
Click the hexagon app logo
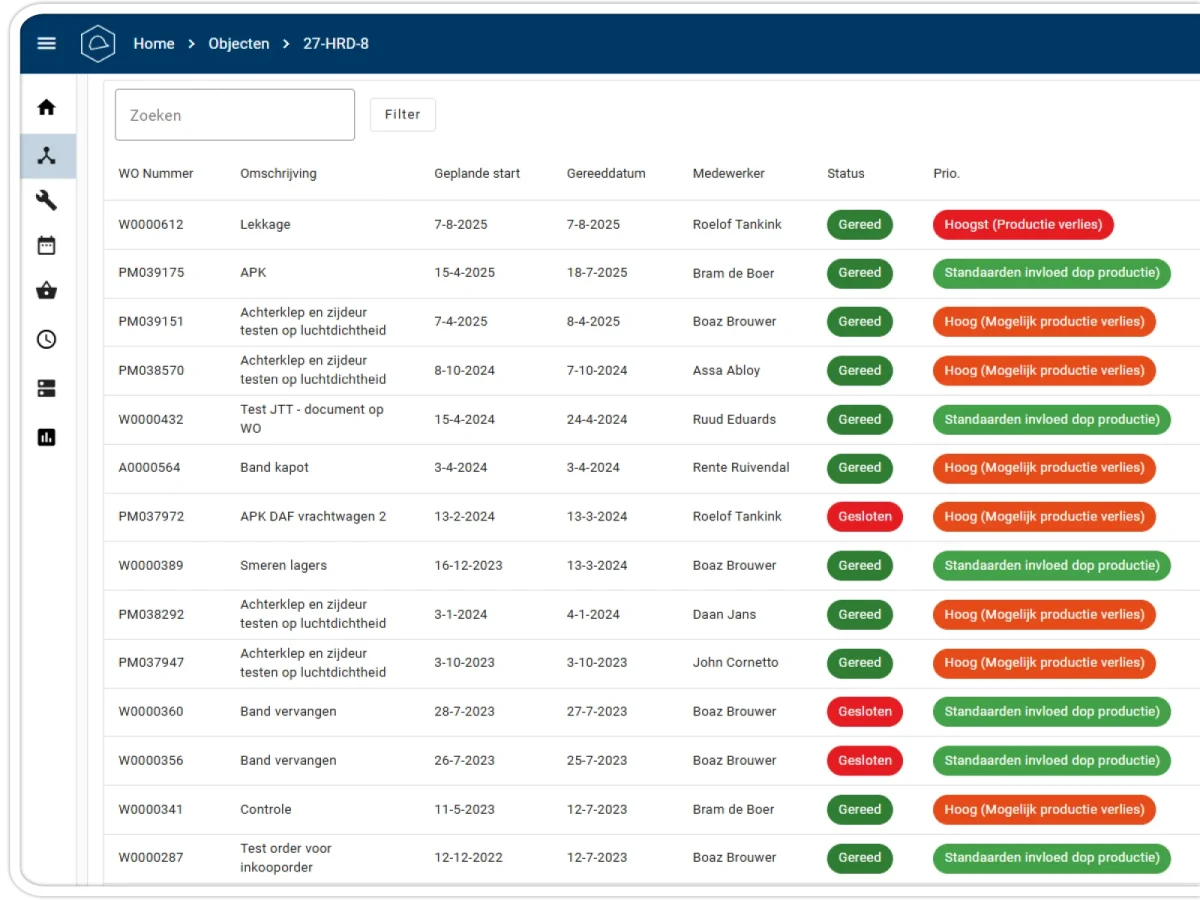click(98, 44)
